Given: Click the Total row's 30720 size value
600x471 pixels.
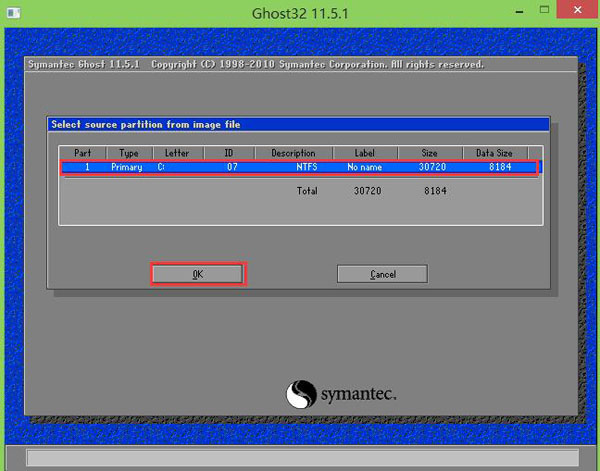Looking at the screenshot, I should tap(367, 191).
